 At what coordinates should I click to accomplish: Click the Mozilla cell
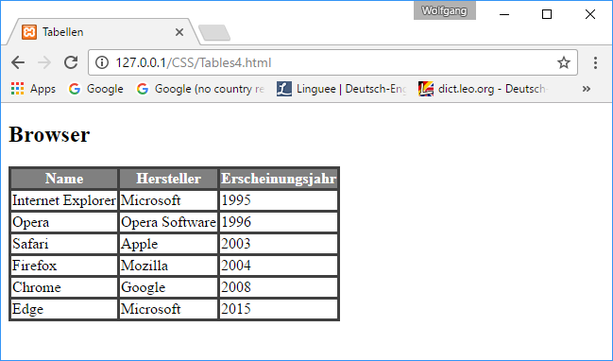tap(168, 266)
